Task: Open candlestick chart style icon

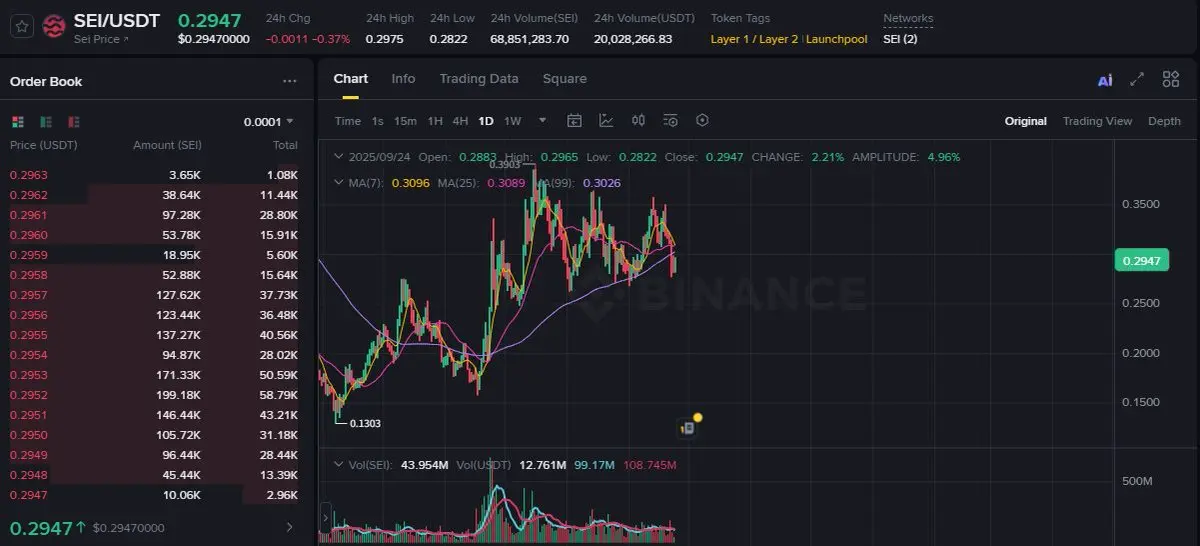Action: click(638, 121)
